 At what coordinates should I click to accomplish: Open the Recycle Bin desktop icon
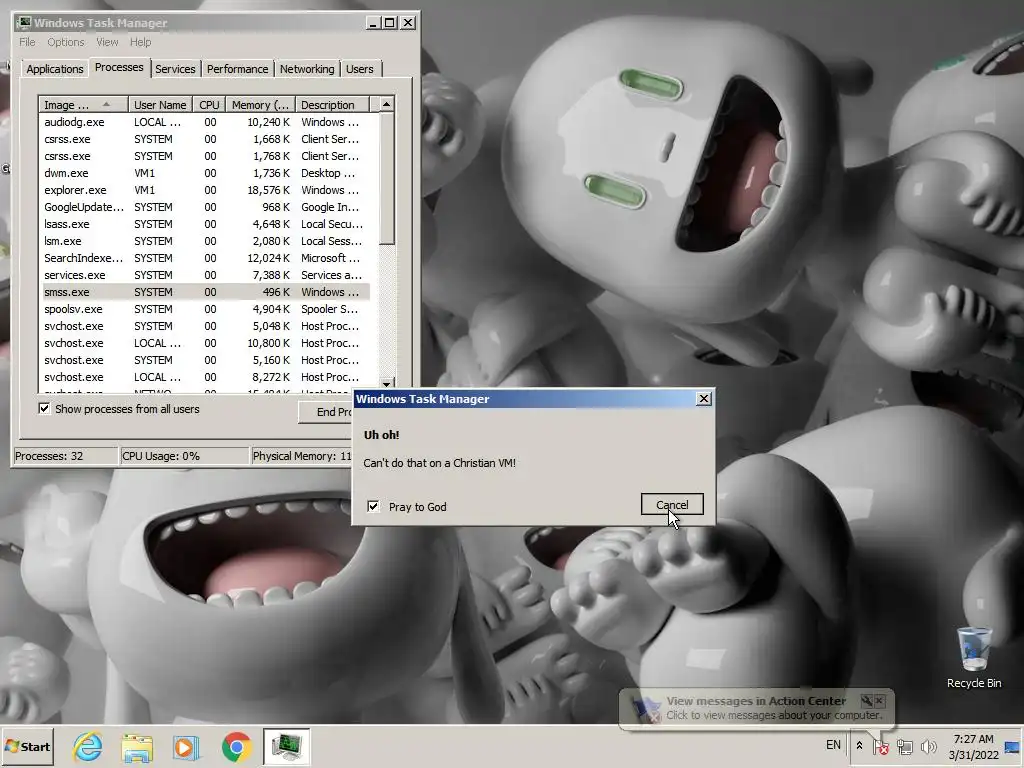[x=974, y=658]
